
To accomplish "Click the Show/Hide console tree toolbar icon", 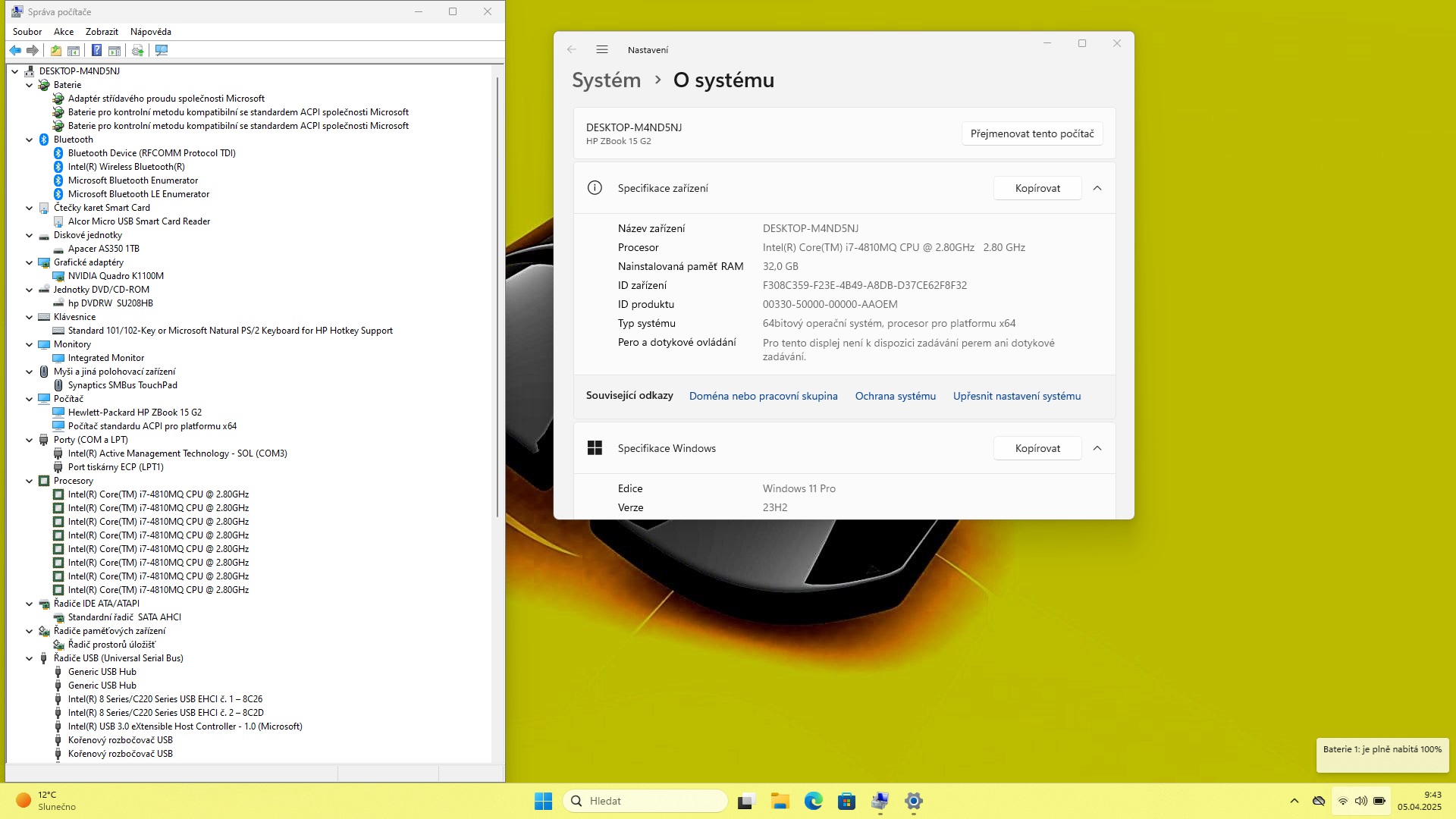I will 74,50.
